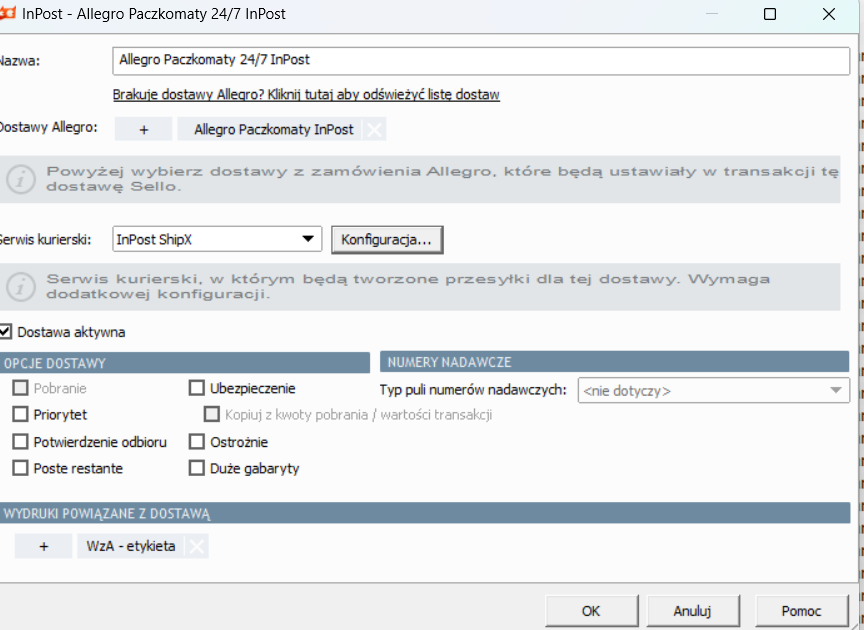The image size is (864, 630).
Task: Select the Allegro Paczkomaty InPost delivery tag
Action: [x=274, y=130]
